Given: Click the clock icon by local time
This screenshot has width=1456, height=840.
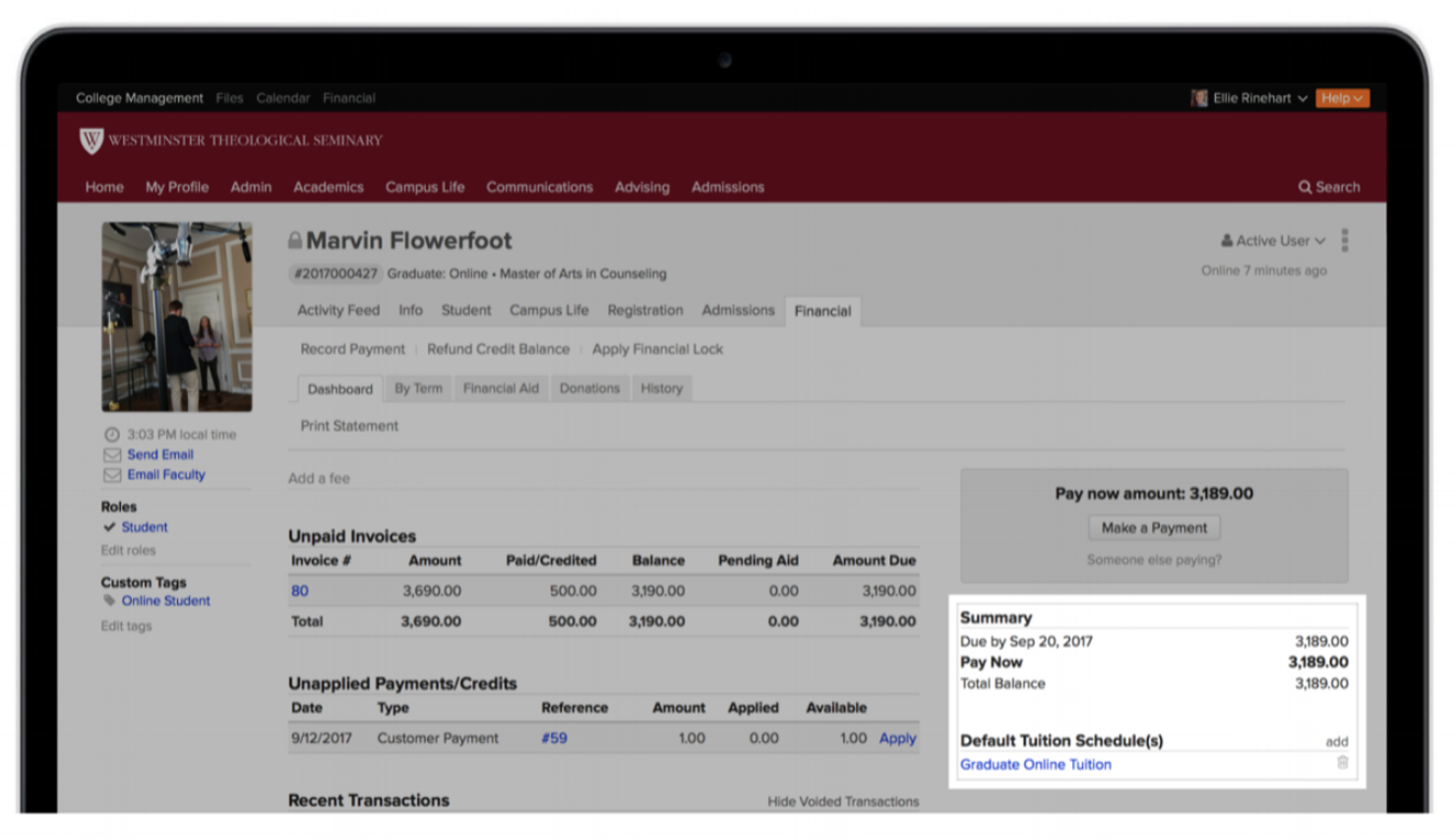Looking at the screenshot, I should pos(112,434).
